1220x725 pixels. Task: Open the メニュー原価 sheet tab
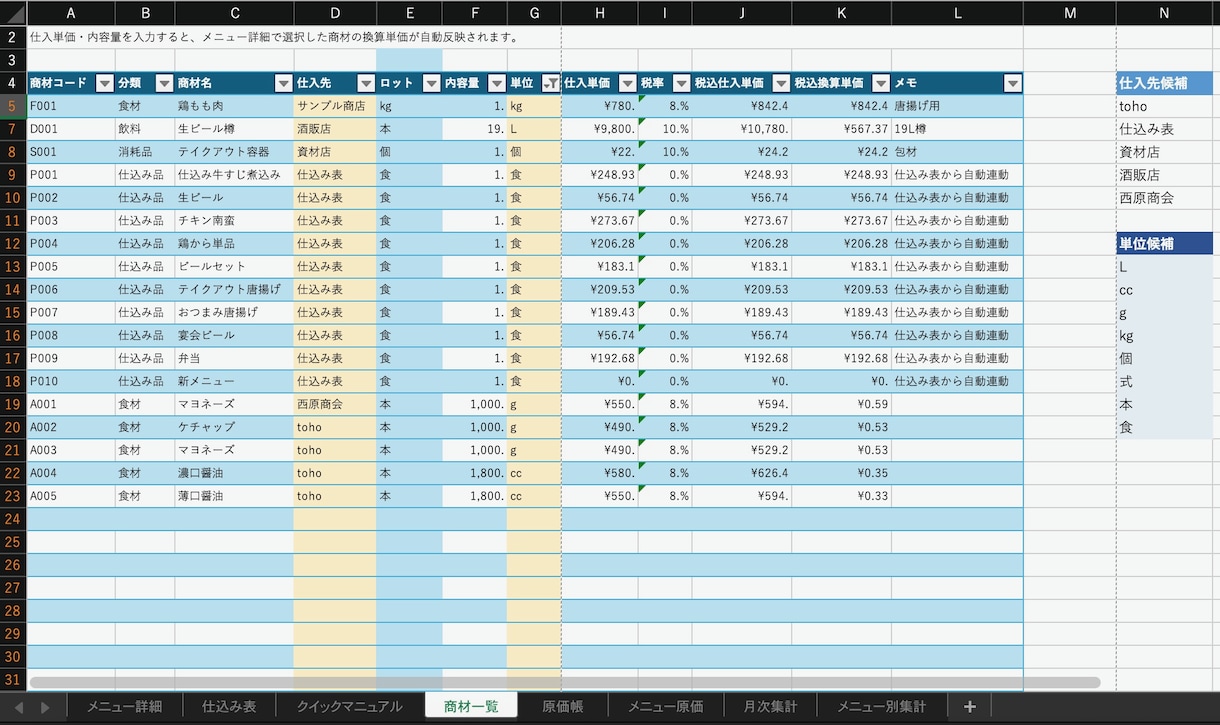pos(666,706)
